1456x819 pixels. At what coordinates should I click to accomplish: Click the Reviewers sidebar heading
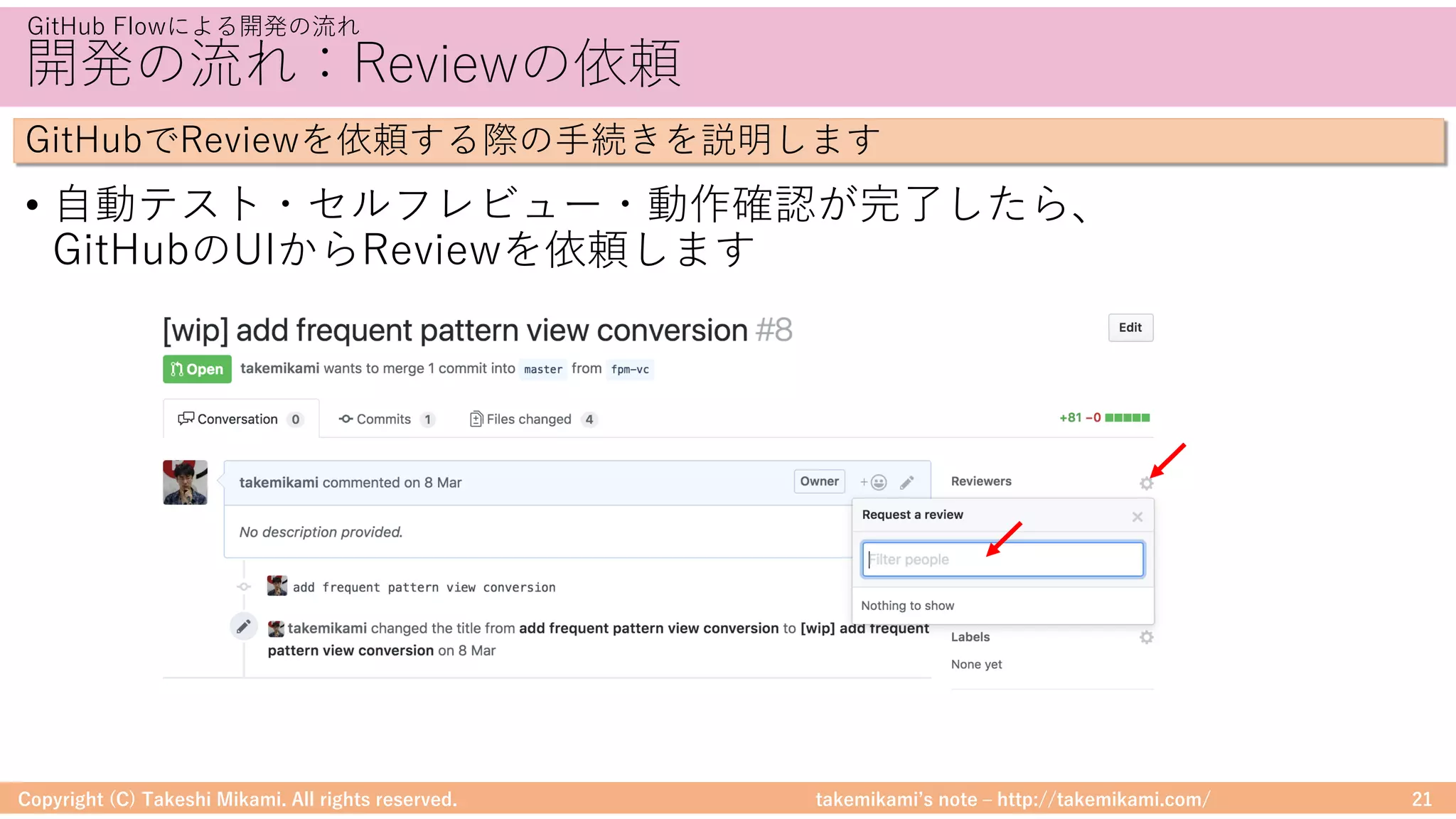click(x=981, y=481)
